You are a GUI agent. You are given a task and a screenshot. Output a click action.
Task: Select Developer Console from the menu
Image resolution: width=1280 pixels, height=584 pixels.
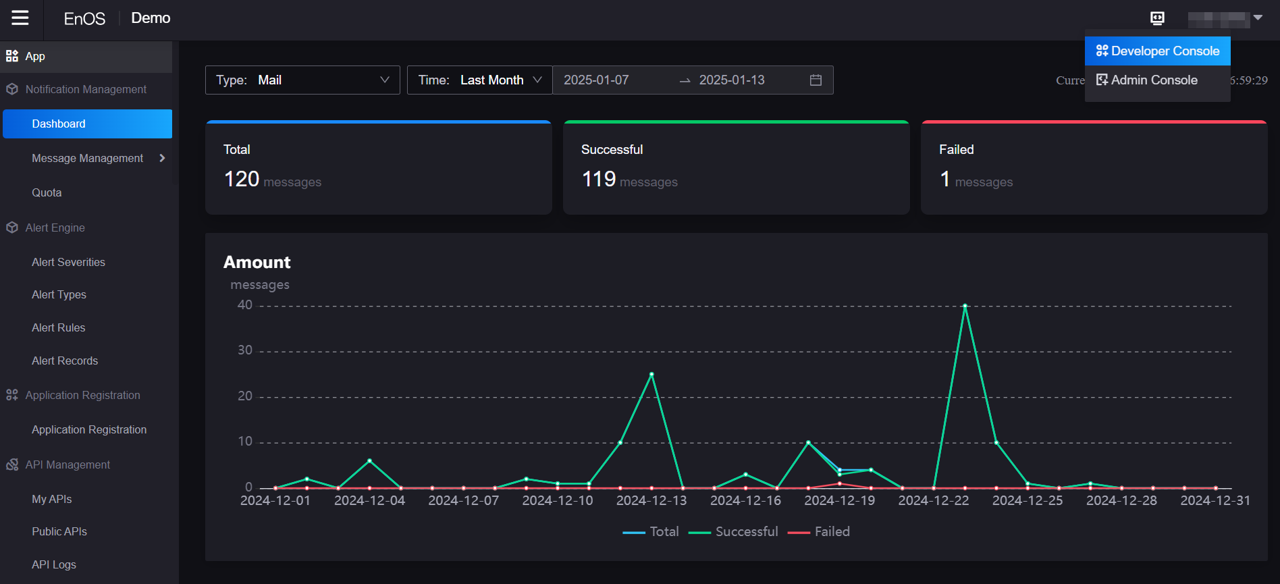click(x=1157, y=51)
